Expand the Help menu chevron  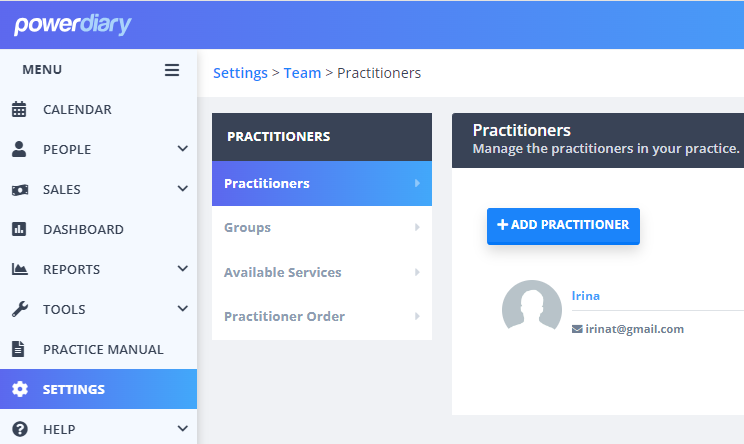[x=183, y=429]
